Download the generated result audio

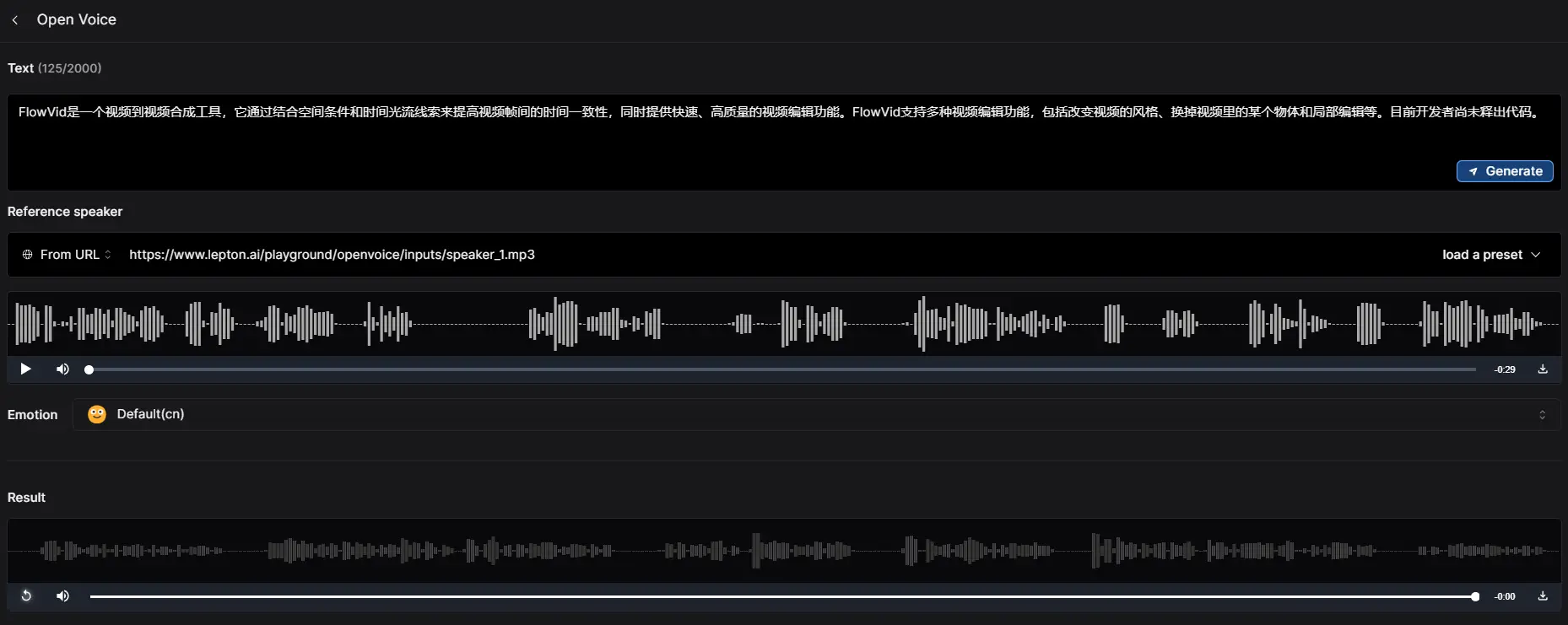click(x=1543, y=596)
